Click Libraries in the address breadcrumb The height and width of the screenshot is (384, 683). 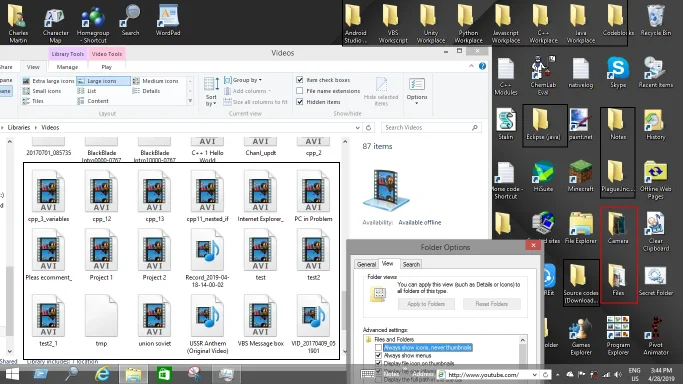click(x=19, y=128)
